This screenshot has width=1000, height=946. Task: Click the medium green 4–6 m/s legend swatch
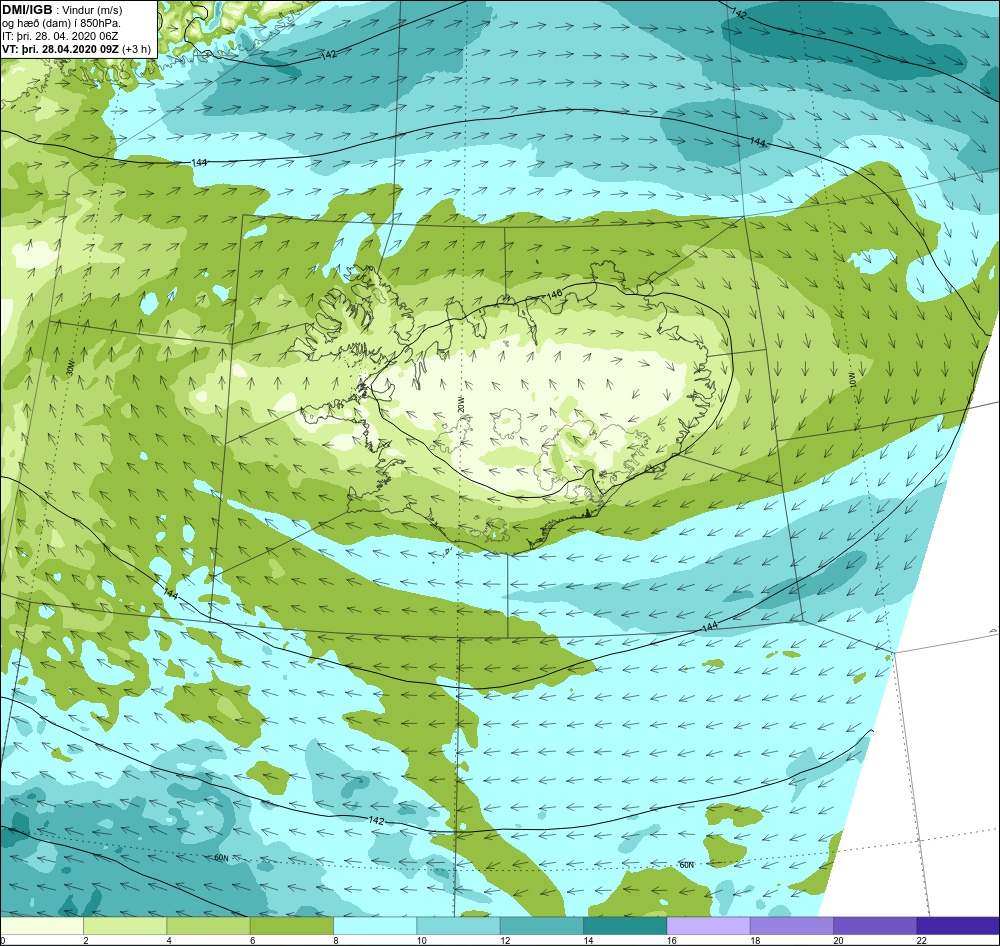coord(208,925)
